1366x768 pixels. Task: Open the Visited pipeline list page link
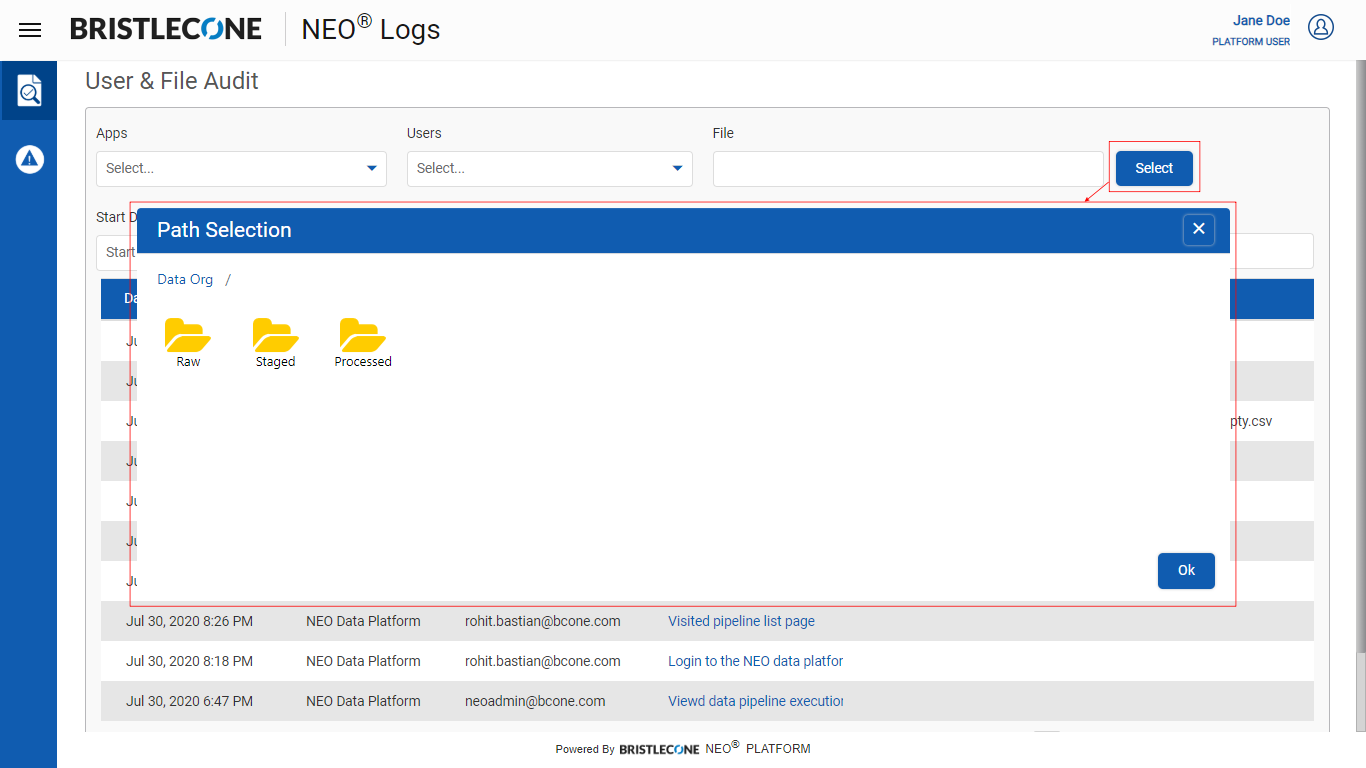[x=741, y=621]
